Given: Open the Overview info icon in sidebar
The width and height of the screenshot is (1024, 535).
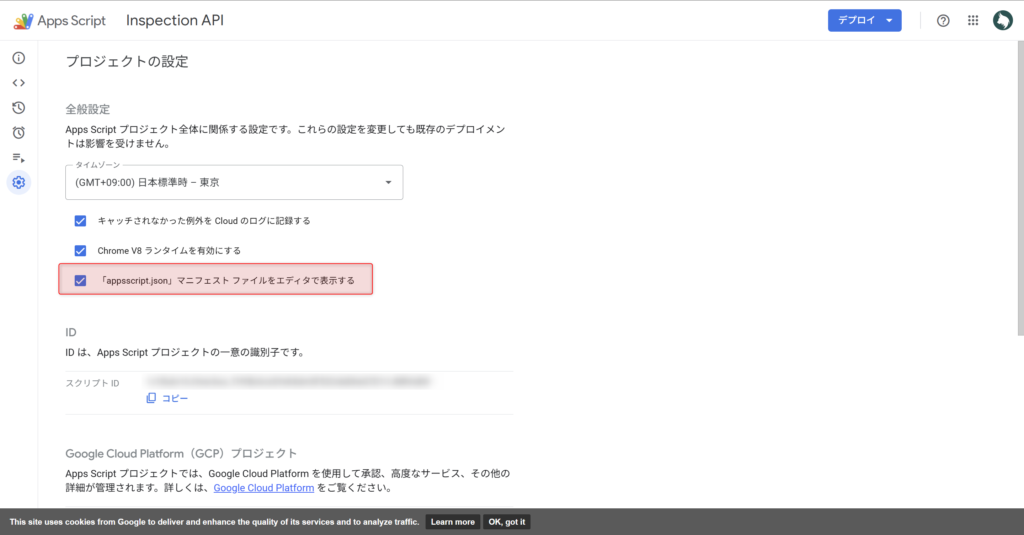Looking at the screenshot, I should pos(18,58).
